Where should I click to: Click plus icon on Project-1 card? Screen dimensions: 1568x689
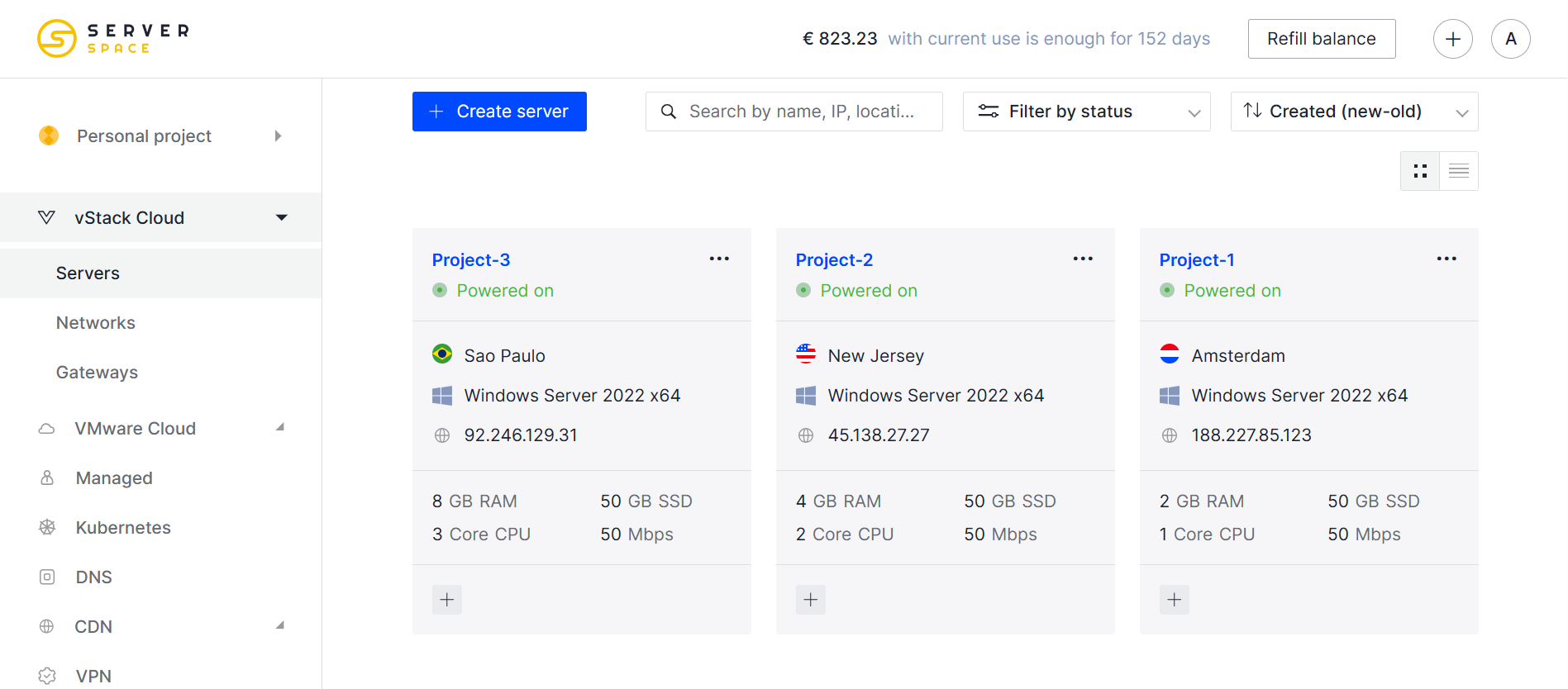point(1175,600)
